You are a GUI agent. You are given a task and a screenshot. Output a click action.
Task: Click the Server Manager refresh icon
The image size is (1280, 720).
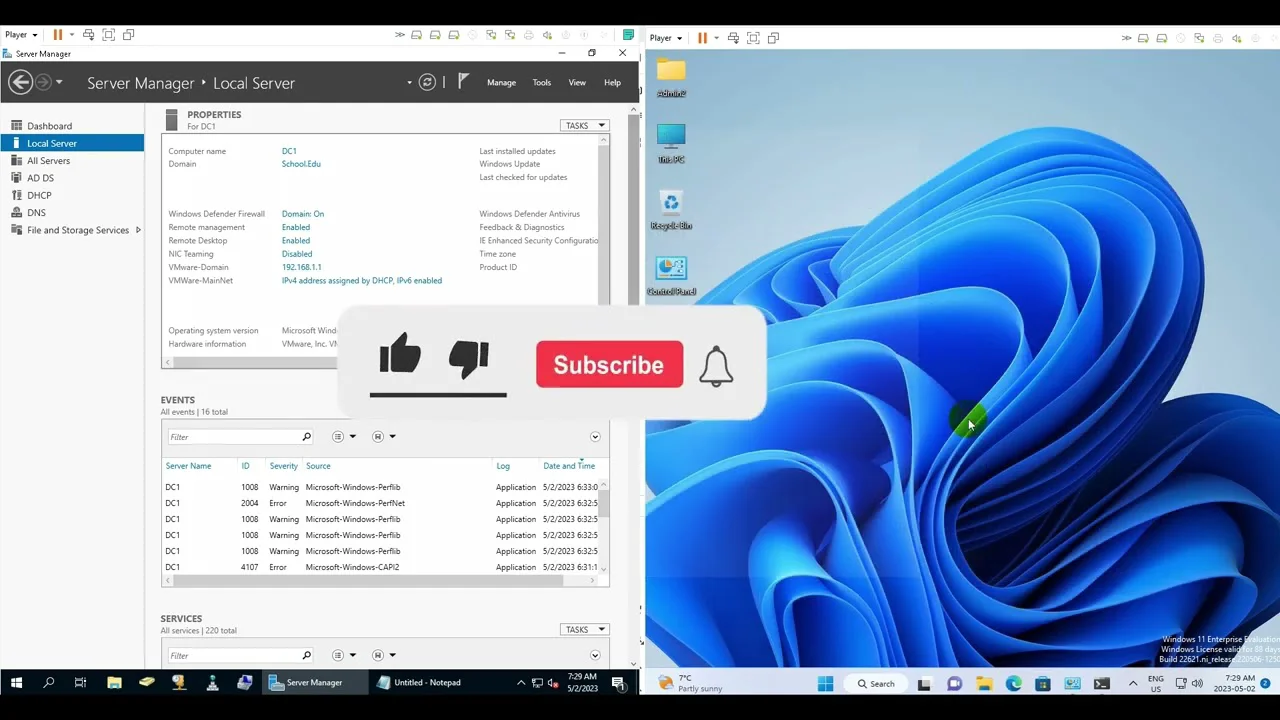(427, 83)
